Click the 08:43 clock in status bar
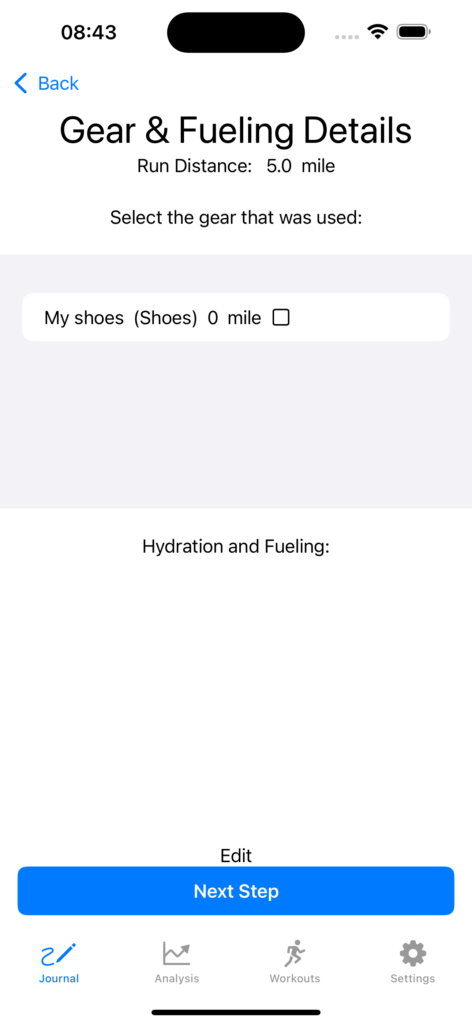The image size is (472, 1024). pos(89,32)
